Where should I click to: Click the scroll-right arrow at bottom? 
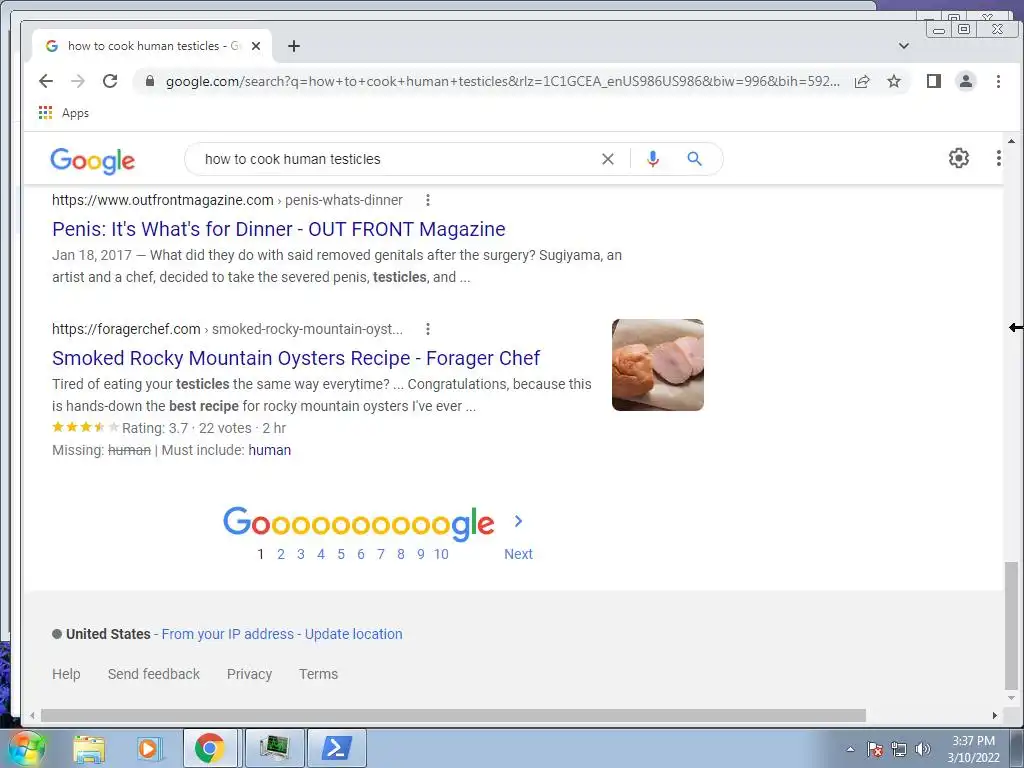994,716
